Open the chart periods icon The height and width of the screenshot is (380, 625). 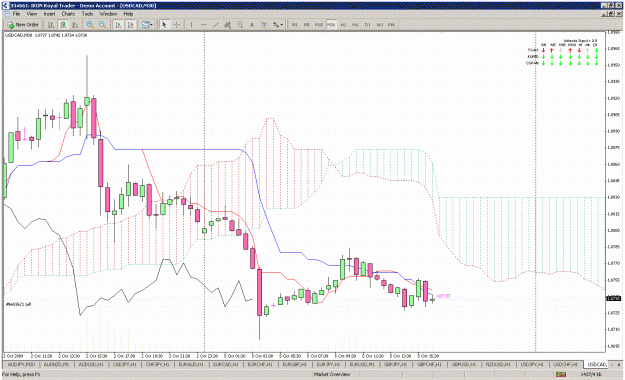tap(145, 25)
